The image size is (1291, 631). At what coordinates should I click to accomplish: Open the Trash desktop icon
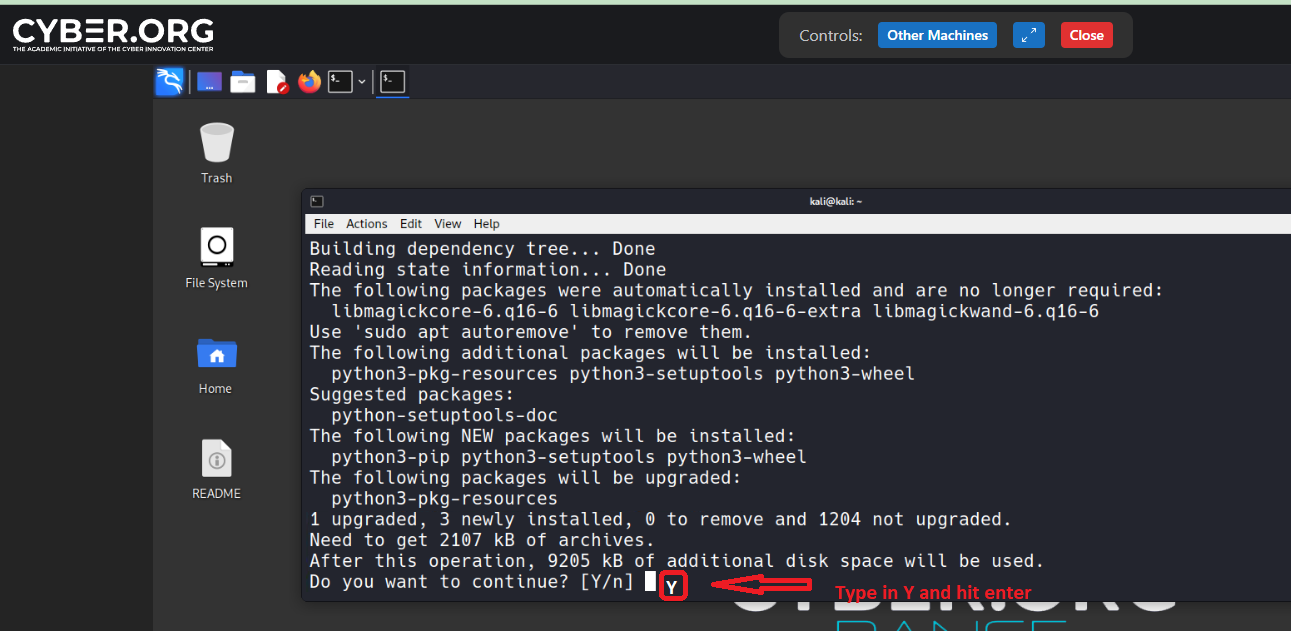pyautogui.click(x=216, y=143)
